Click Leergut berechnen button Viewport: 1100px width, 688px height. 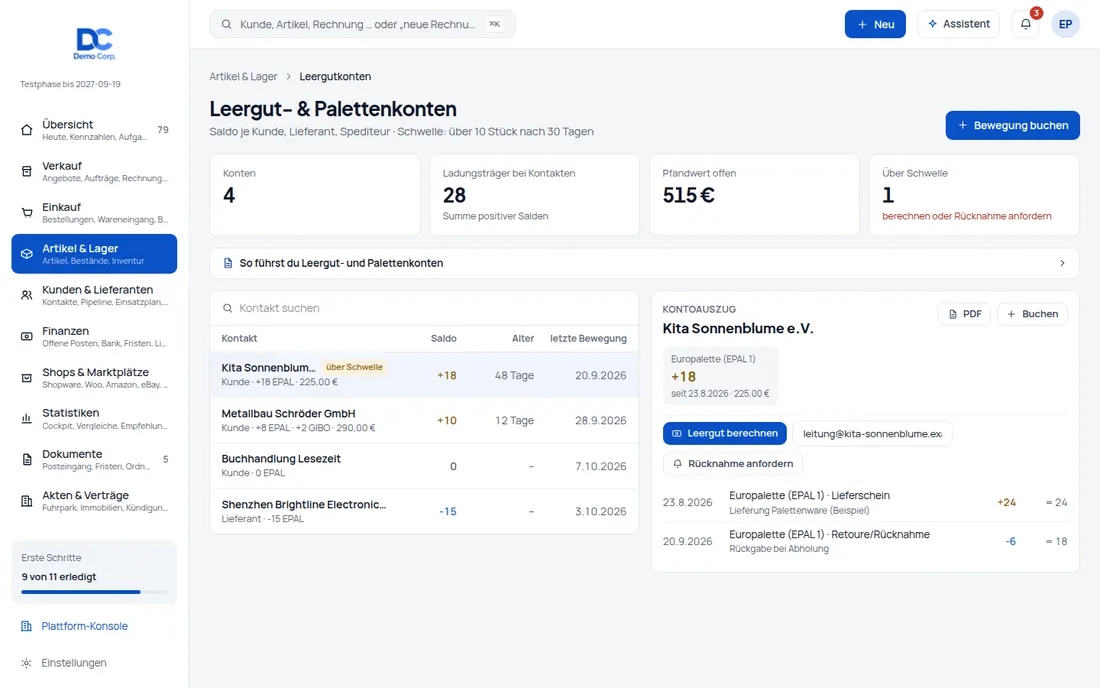[725, 433]
